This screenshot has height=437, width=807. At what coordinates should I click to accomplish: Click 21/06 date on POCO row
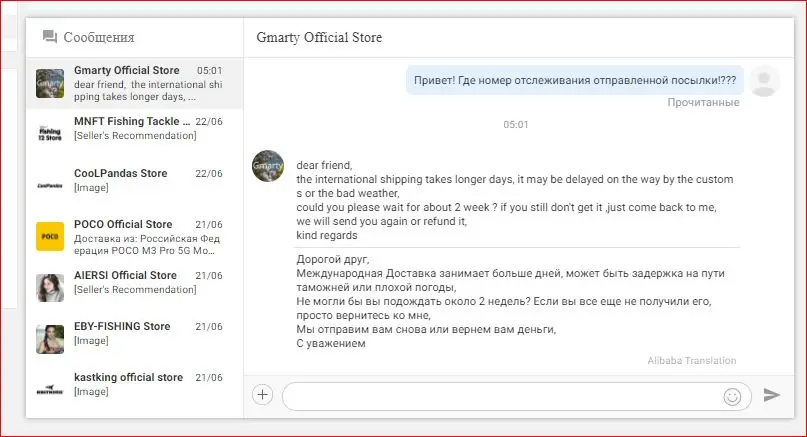pos(209,224)
